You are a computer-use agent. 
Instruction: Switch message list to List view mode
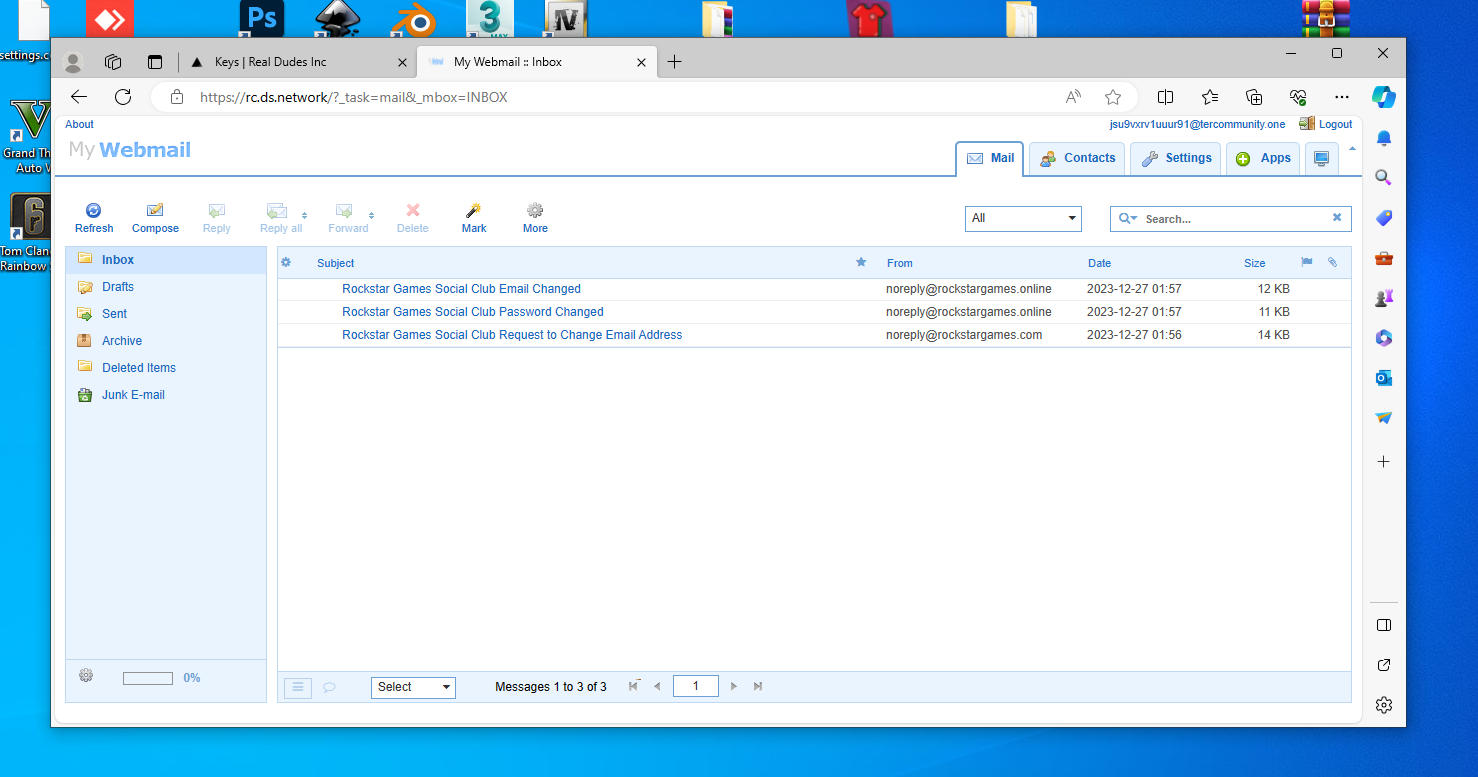click(298, 687)
